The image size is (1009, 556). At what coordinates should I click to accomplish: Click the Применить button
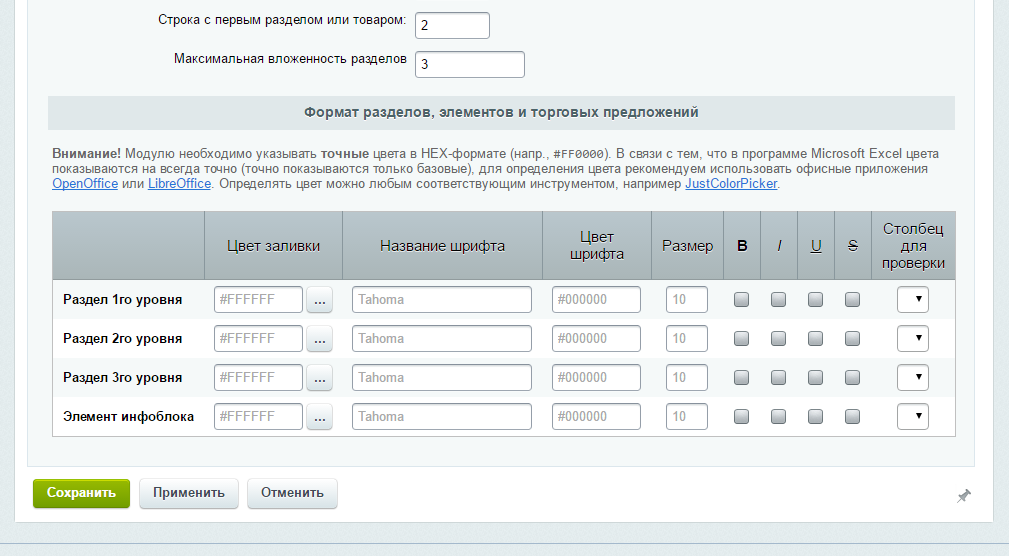pyautogui.click(x=189, y=493)
